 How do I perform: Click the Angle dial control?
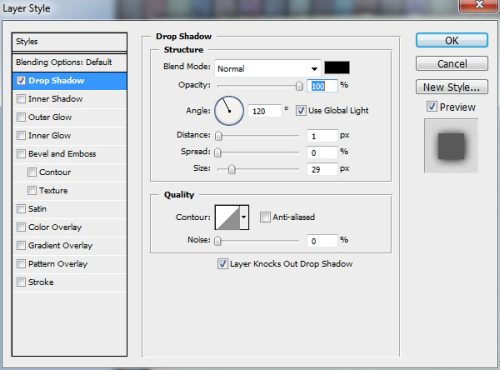(229, 111)
